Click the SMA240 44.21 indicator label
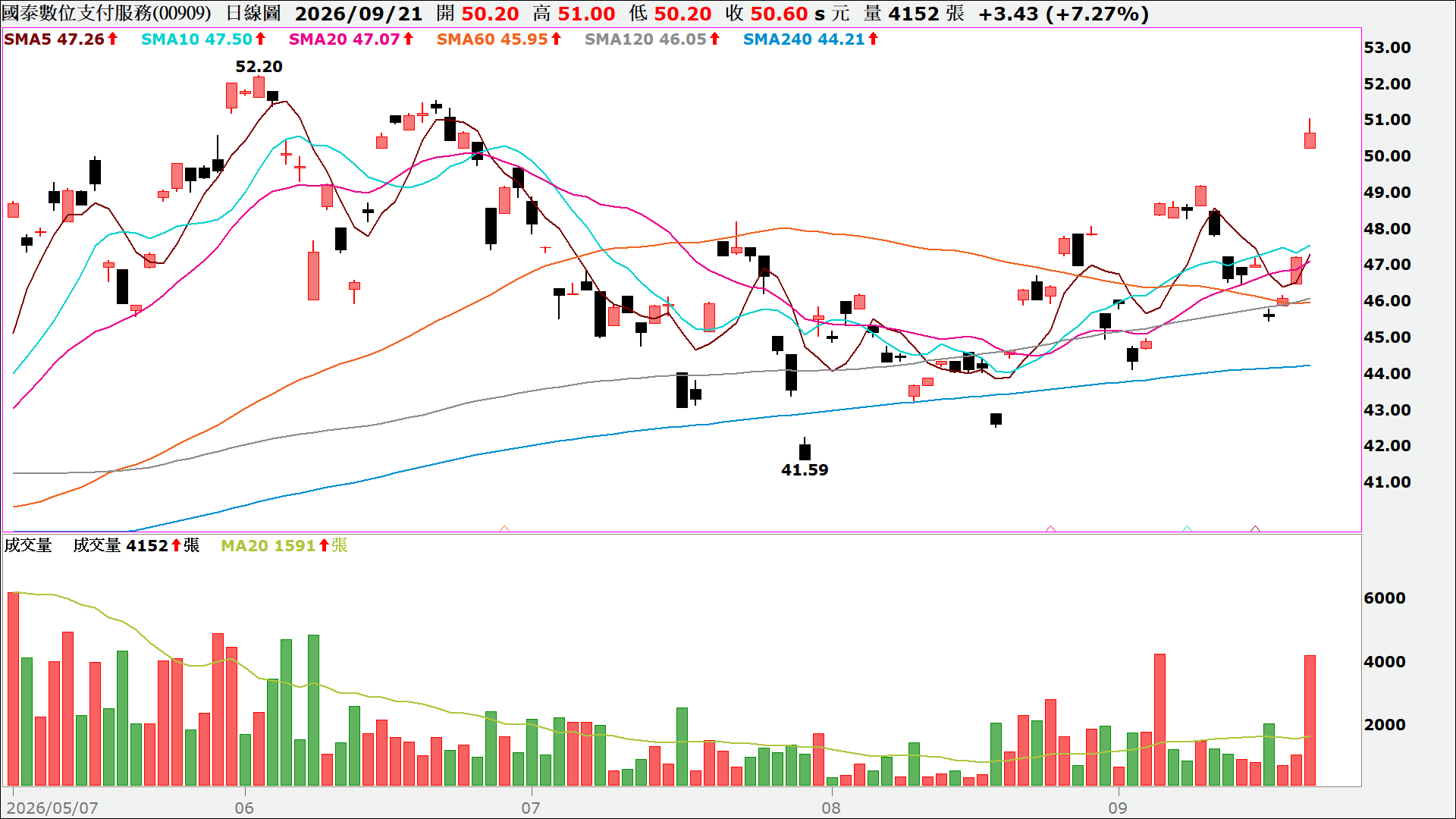 (x=811, y=39)
